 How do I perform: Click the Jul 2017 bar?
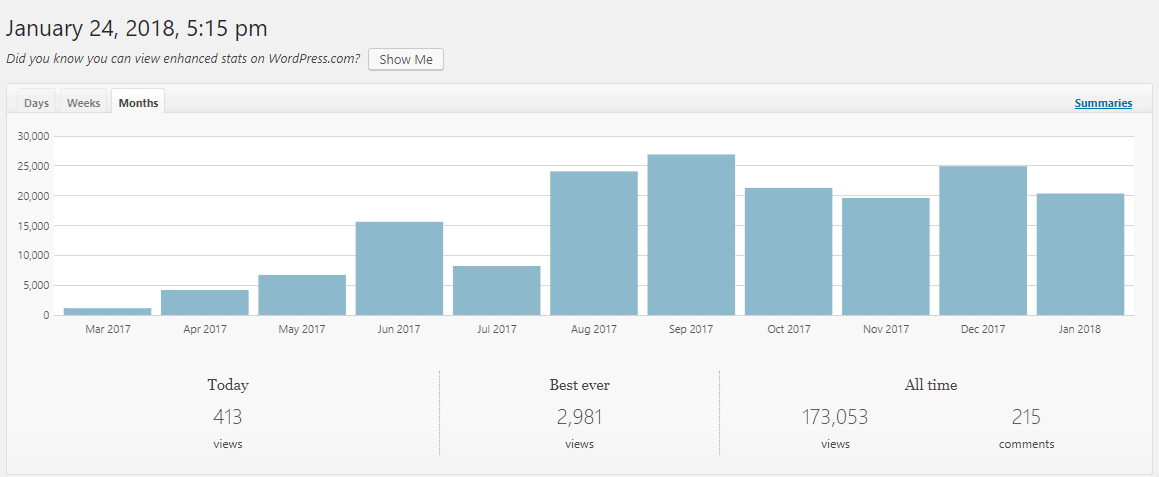(x=497, y=291)
